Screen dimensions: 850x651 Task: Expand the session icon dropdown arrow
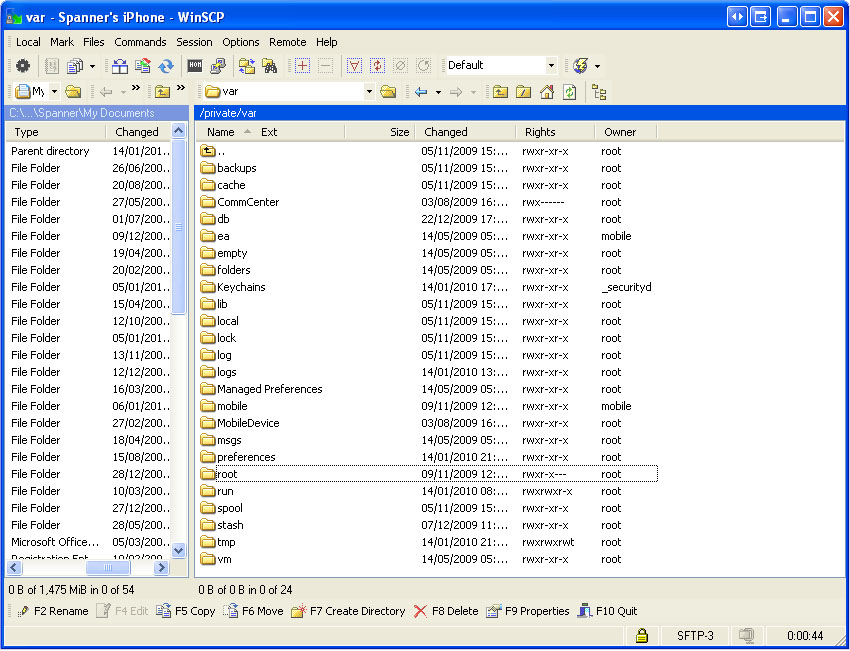[x=597, y=66]
